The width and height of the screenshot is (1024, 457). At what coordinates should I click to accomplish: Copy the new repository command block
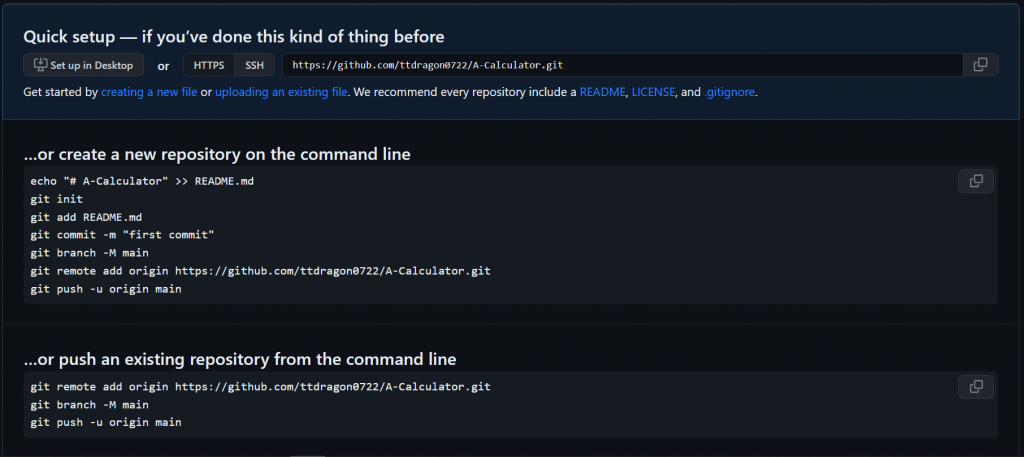click(976, 181)
